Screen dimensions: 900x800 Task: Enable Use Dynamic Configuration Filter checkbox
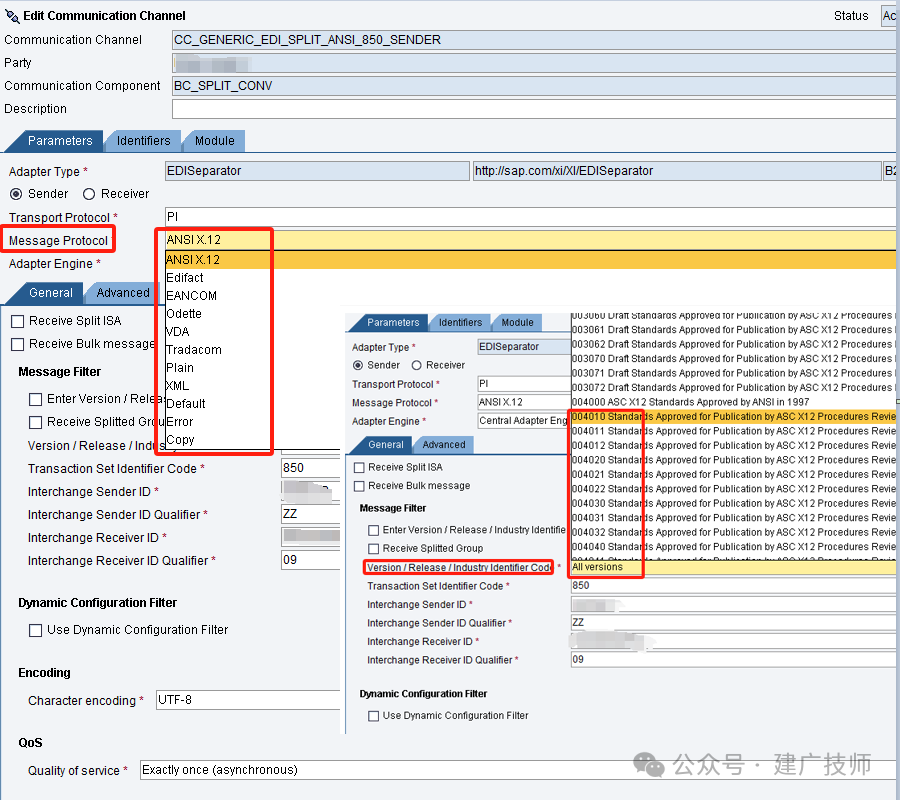[x=36, y=630]
